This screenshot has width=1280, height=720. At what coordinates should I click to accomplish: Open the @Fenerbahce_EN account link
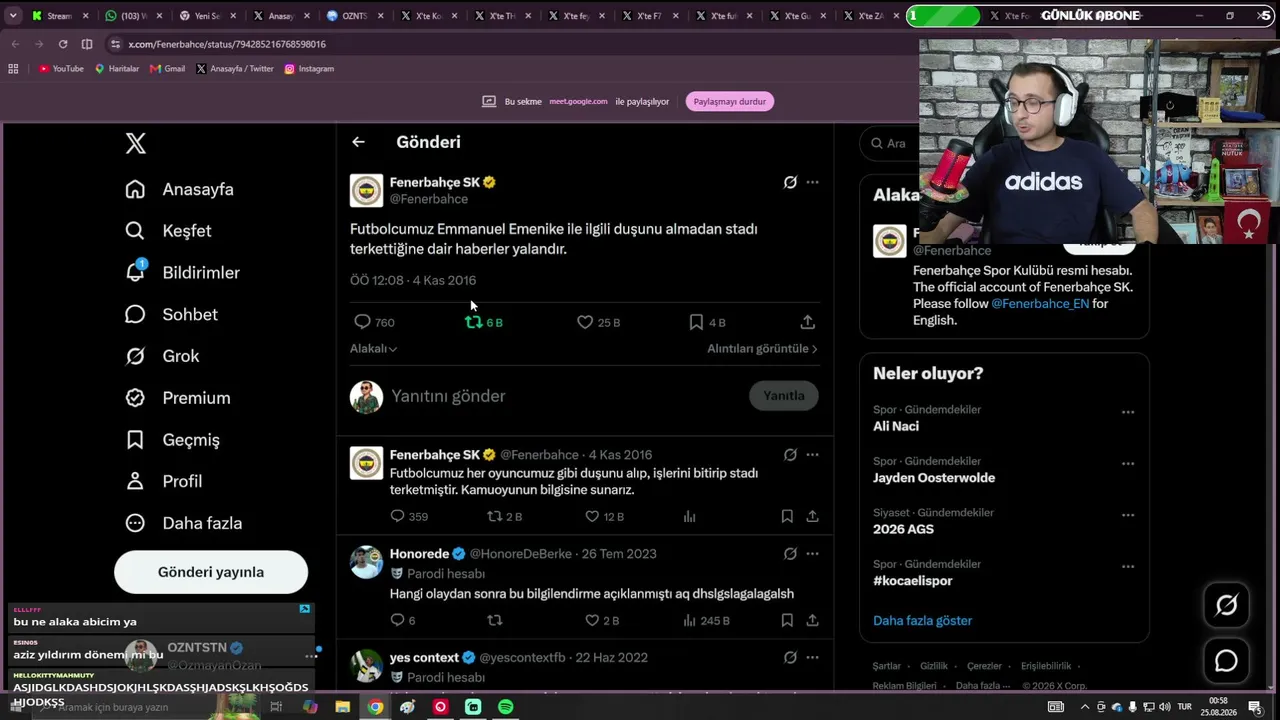coord(1040,304)
